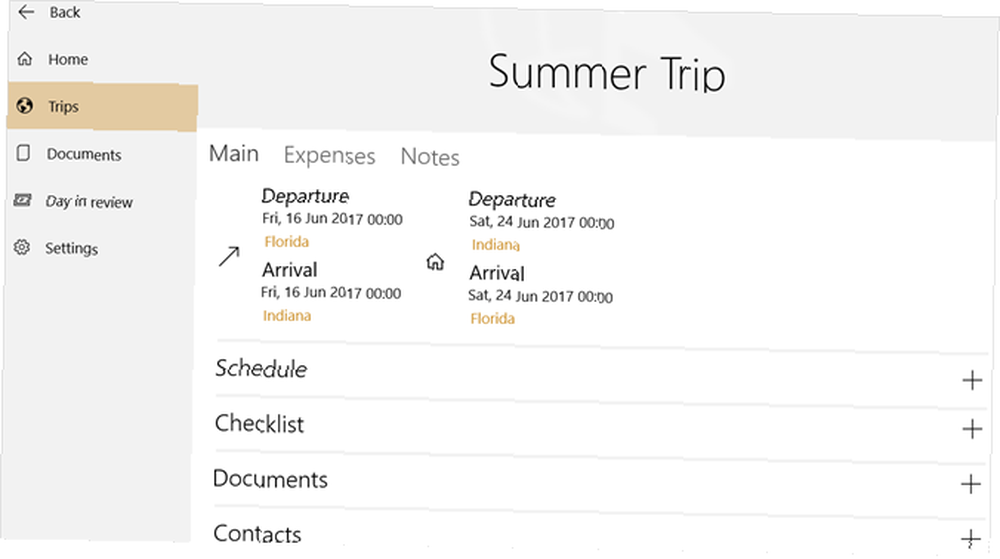Click the Back arrow icon
This screenshot has width=1000, height=559.
click(x=26, y=11)
